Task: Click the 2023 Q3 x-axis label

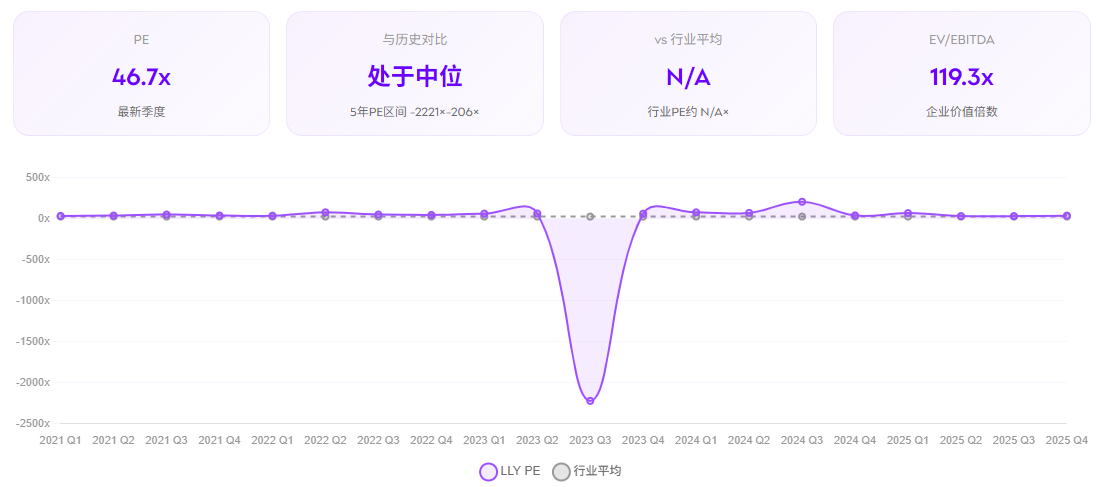Action: pos(590,440)
